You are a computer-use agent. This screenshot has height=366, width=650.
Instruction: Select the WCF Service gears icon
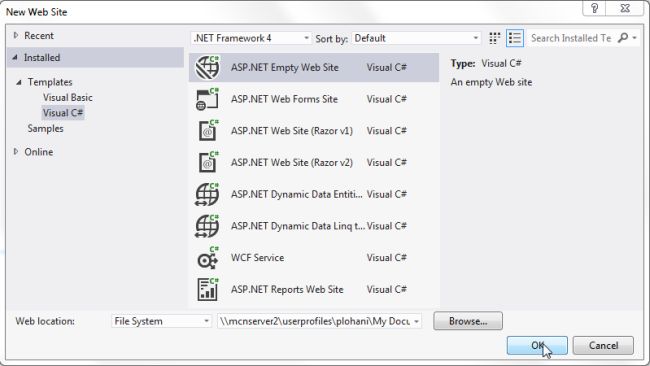click(x=207, y=258)
